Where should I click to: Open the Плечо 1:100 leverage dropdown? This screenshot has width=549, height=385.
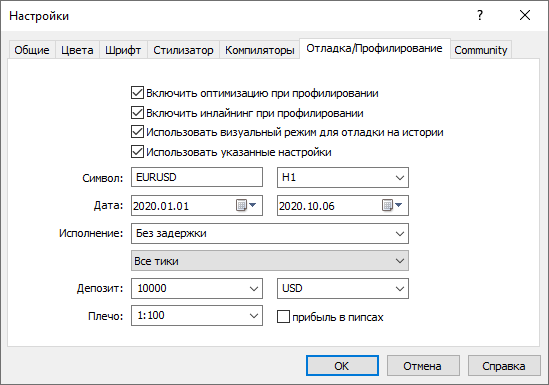click(197, 316)
